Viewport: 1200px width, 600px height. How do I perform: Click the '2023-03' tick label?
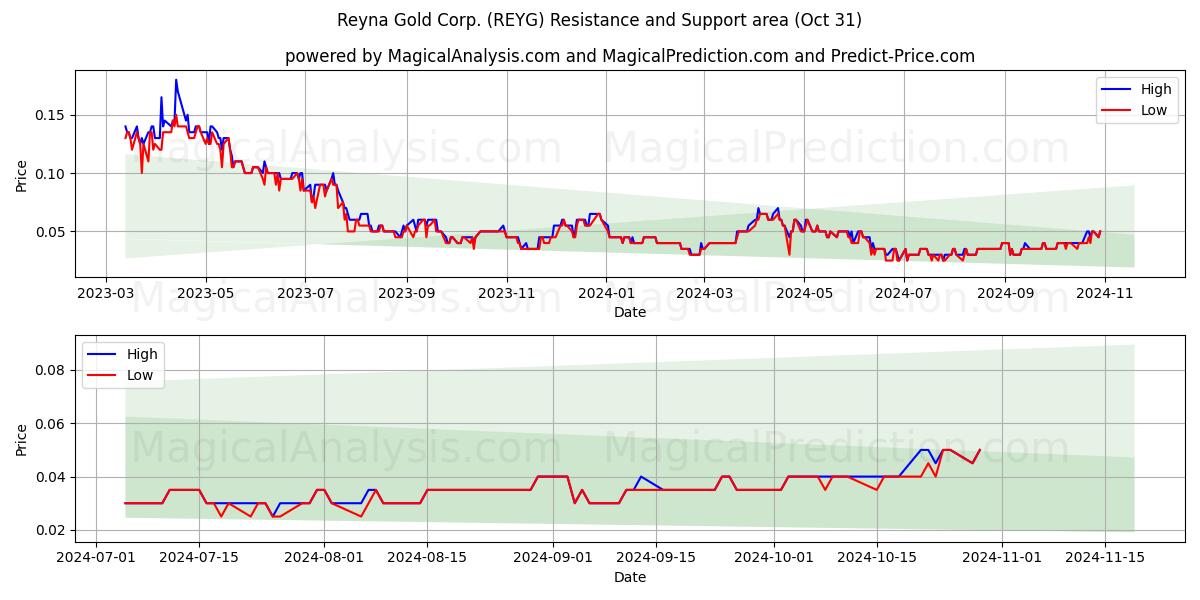(x=107, y=293)
